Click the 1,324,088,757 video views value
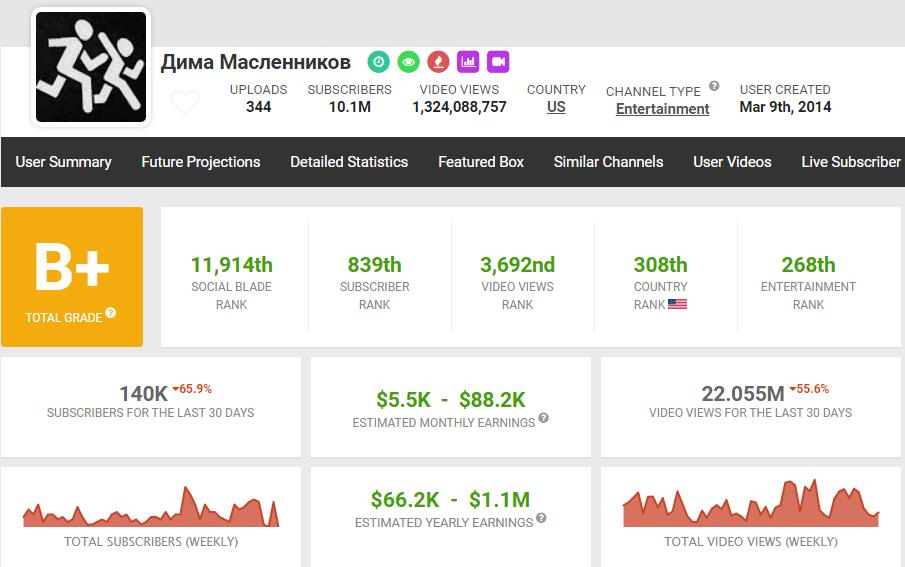The height and width of the screenshot is (567, 905). [459, 107]
